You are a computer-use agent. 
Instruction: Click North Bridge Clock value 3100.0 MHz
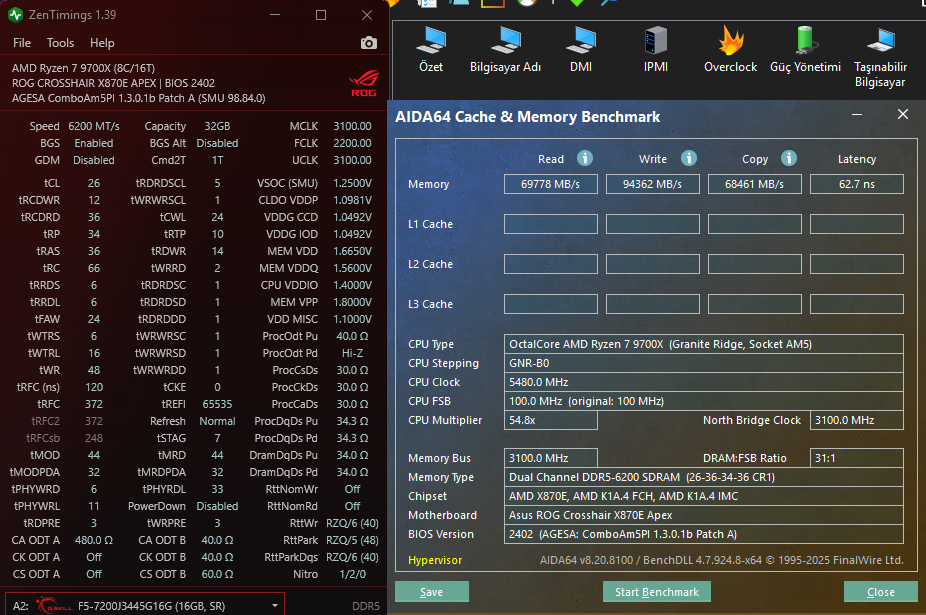(x=857, y=420)
